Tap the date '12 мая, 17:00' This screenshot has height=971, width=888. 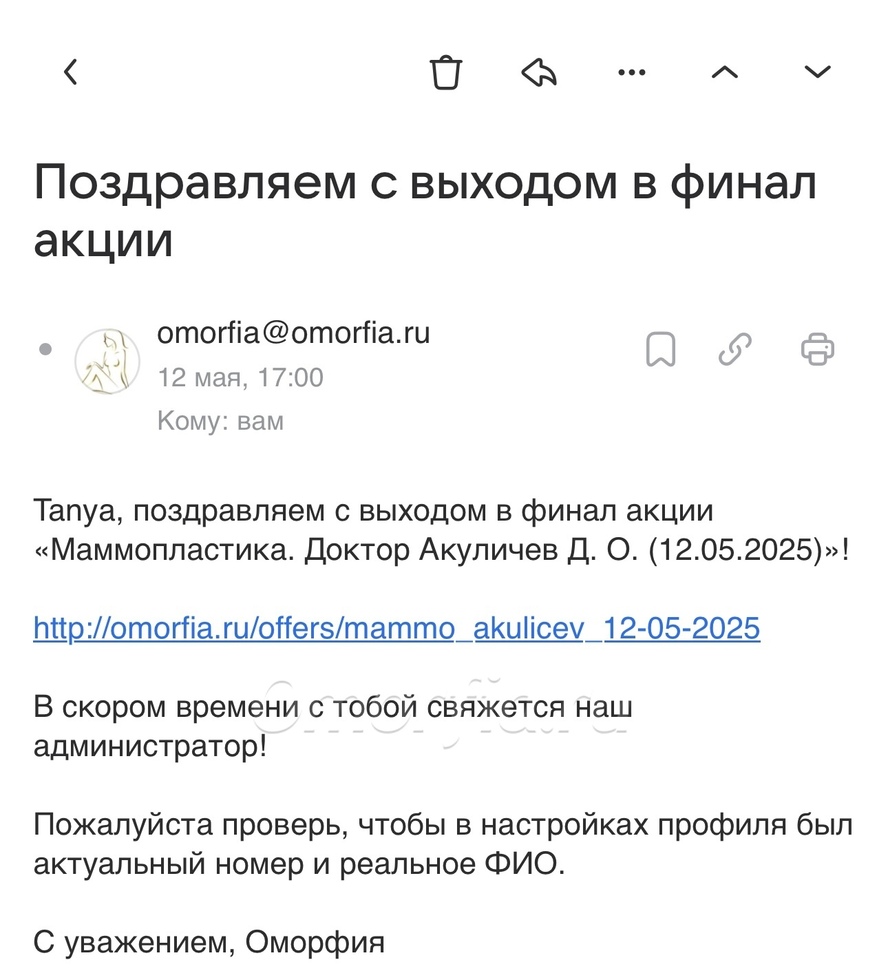pyautogui.click(x=240, y=377)
